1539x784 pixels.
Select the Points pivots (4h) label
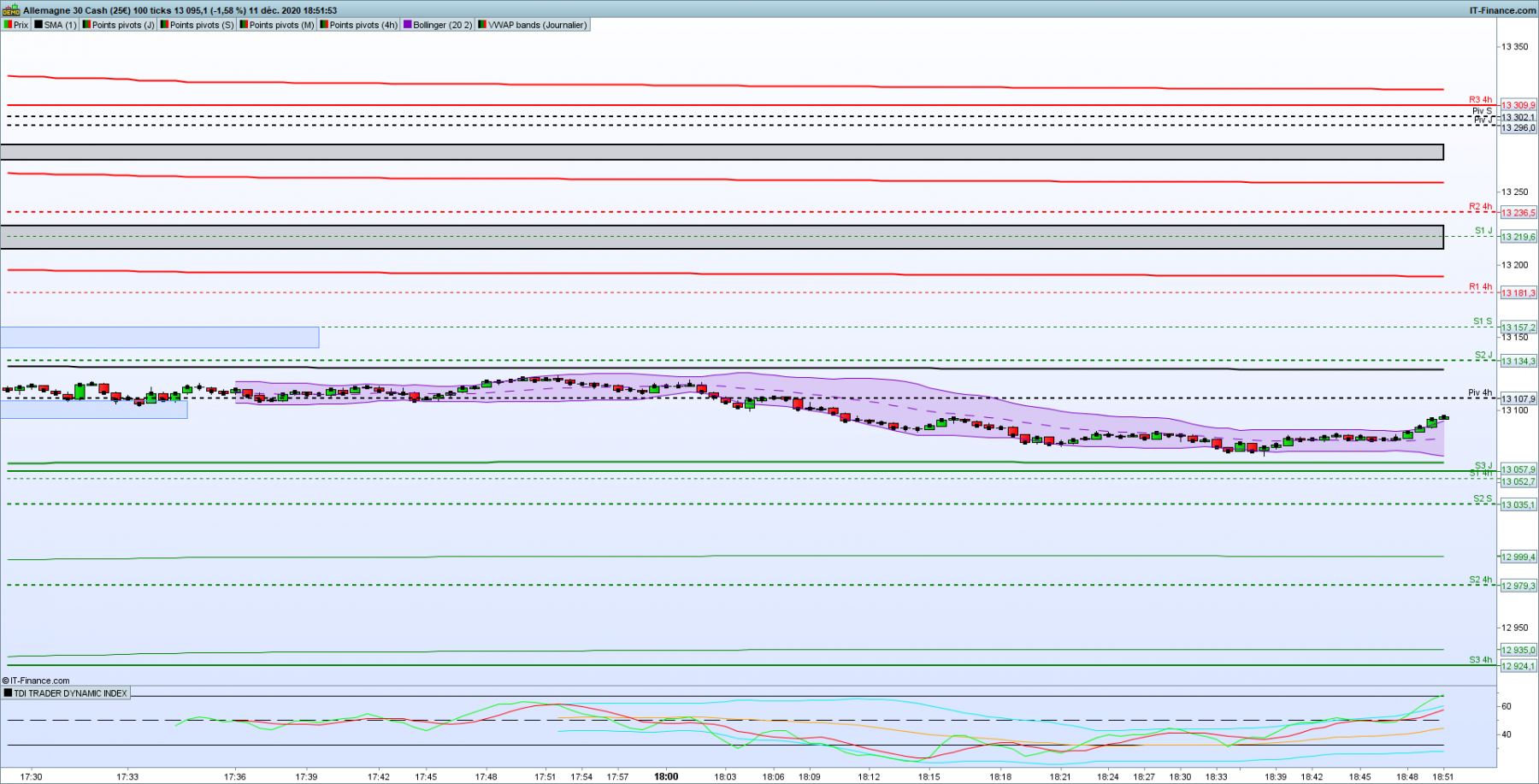363,25
